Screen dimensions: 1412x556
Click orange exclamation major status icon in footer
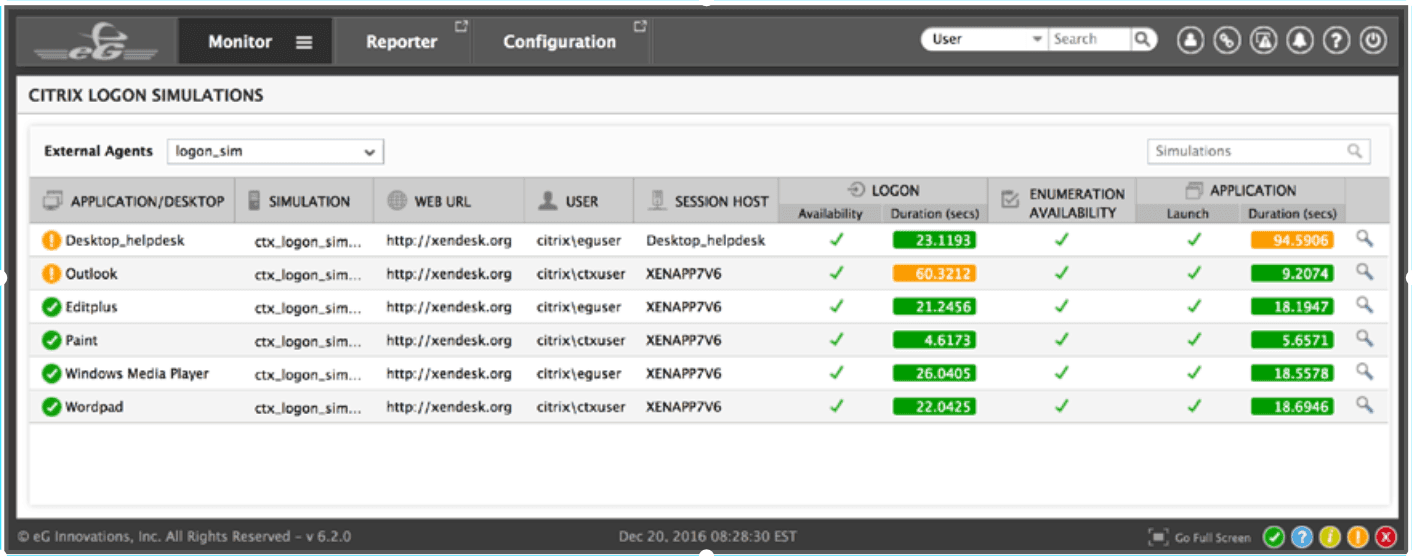[x=1358, y=537]
